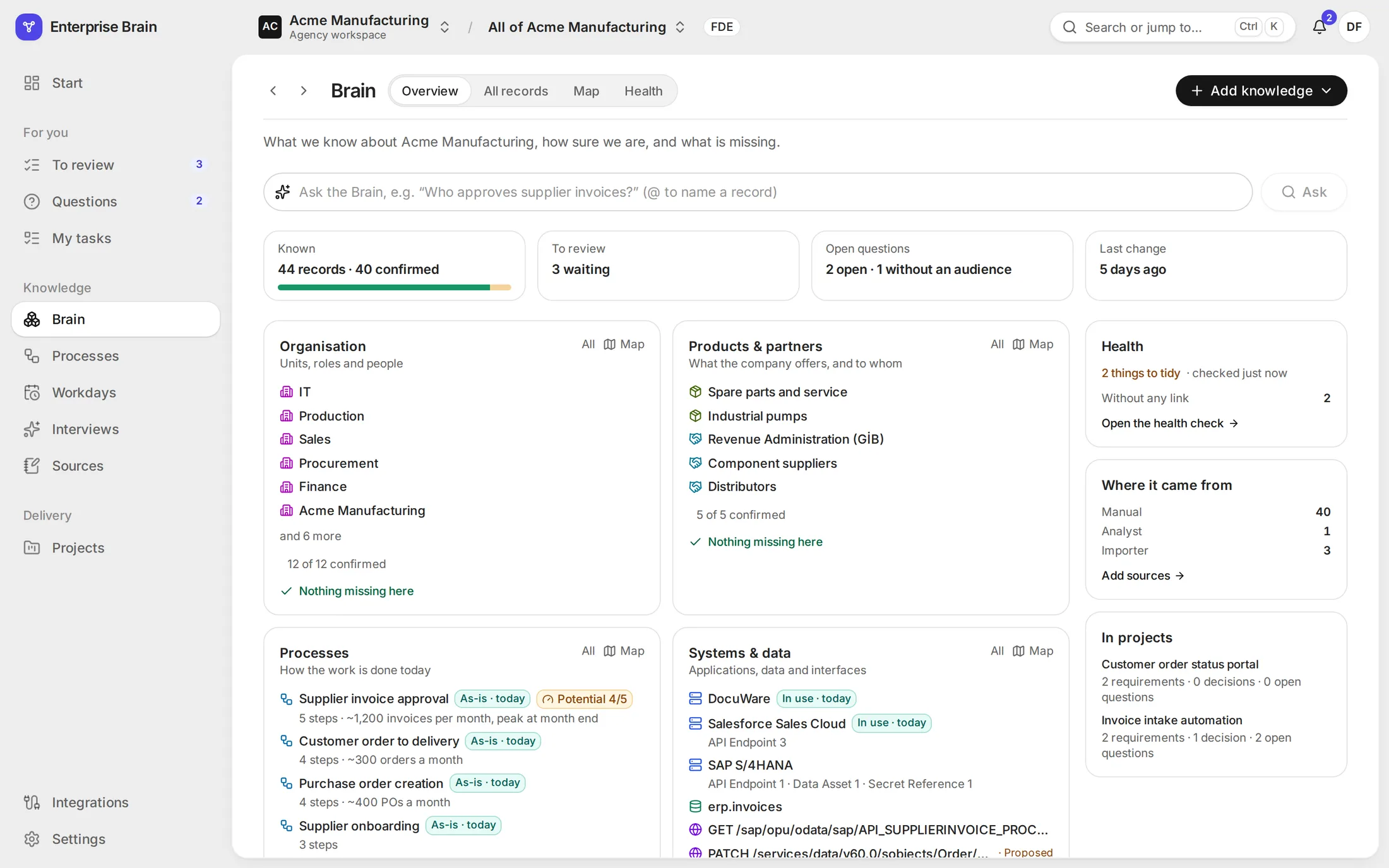Focus the Search or jump to field

[x=1172, y=27]
